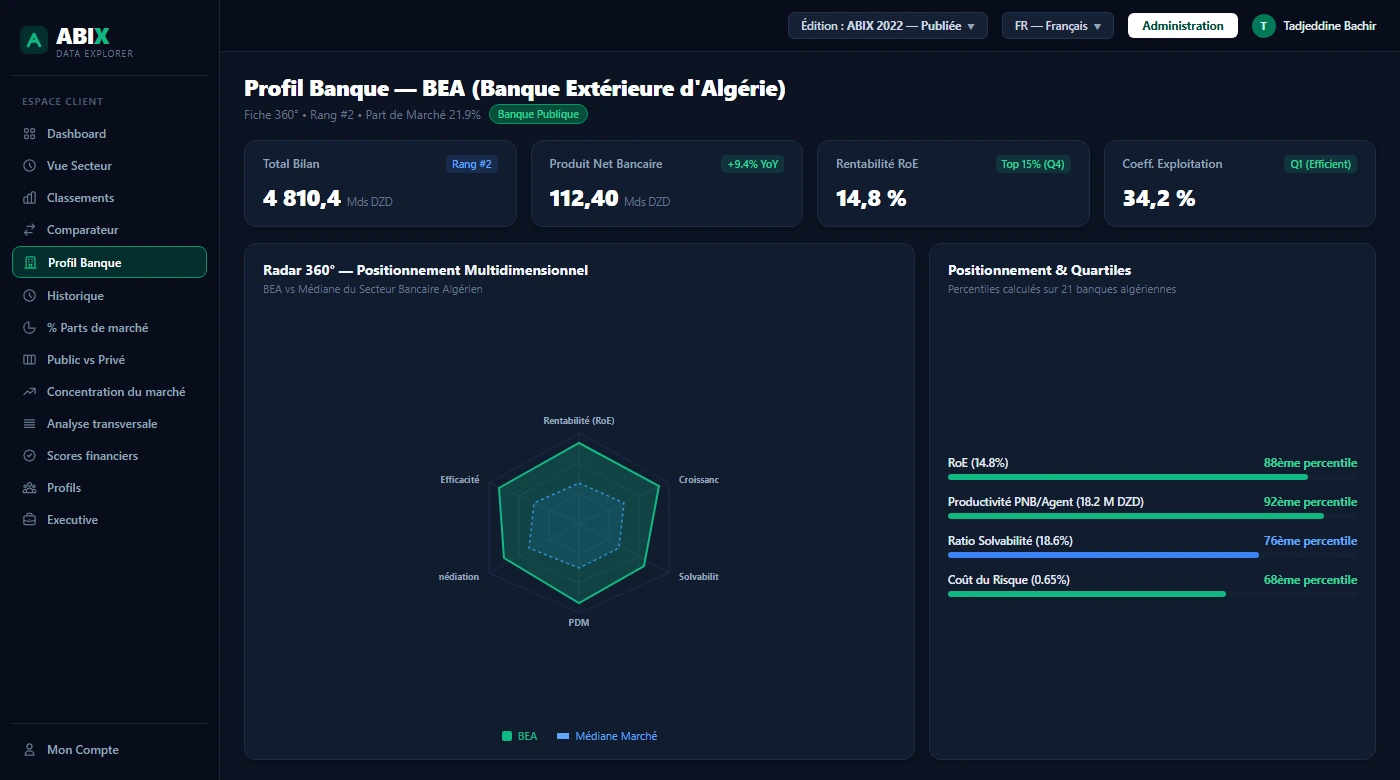Toggle BEA series in radar legend

[519, 736]
